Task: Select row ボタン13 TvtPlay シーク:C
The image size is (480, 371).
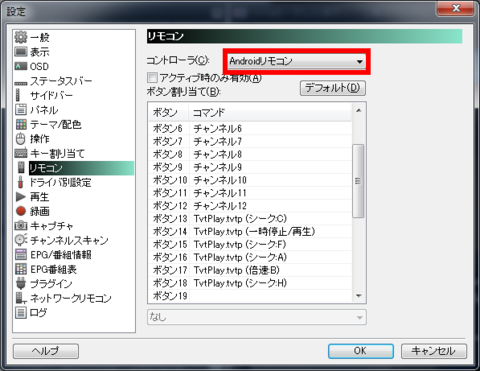Action: tap(250, 219)
